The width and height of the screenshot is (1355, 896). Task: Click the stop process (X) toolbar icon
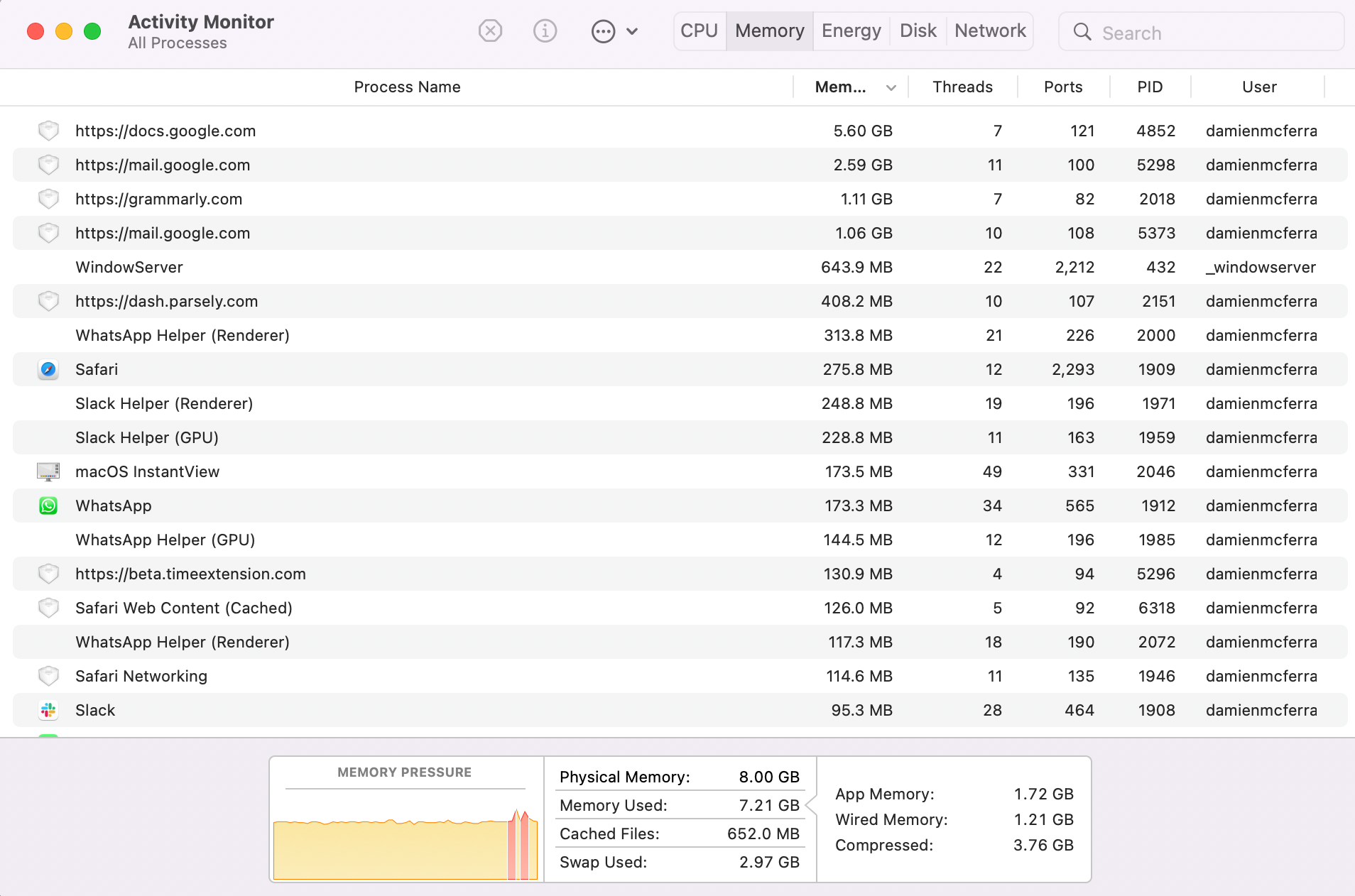(x=490, y=31)
